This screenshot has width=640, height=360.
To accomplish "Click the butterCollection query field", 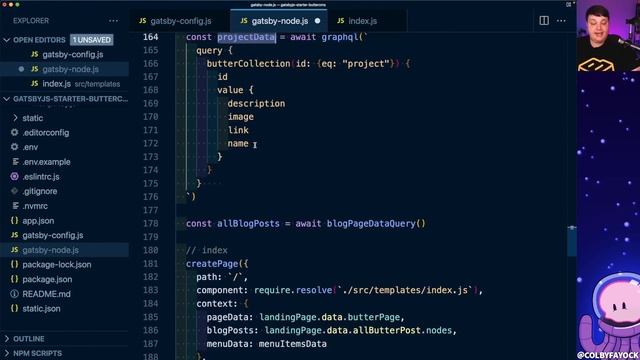I will [248, 64].
